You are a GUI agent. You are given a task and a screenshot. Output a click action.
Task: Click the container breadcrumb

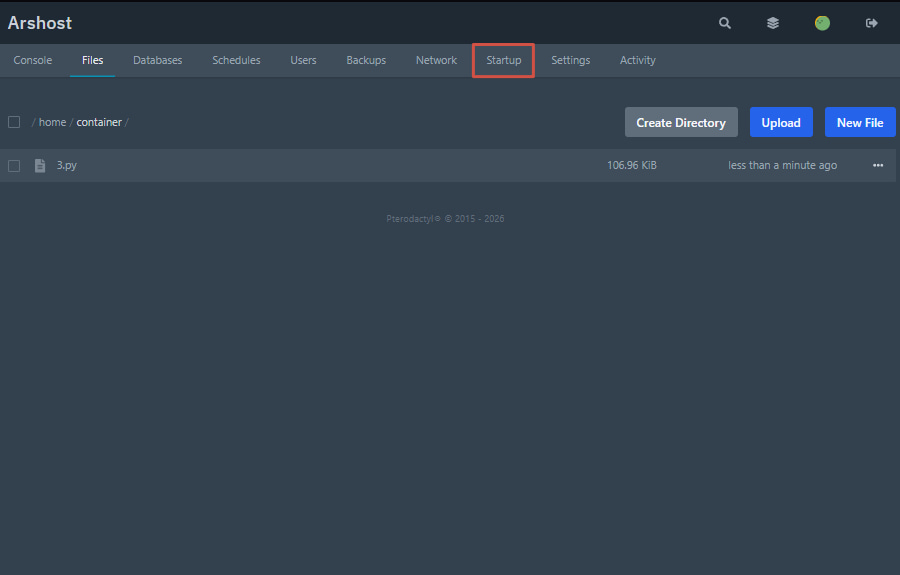coord(99,122)
